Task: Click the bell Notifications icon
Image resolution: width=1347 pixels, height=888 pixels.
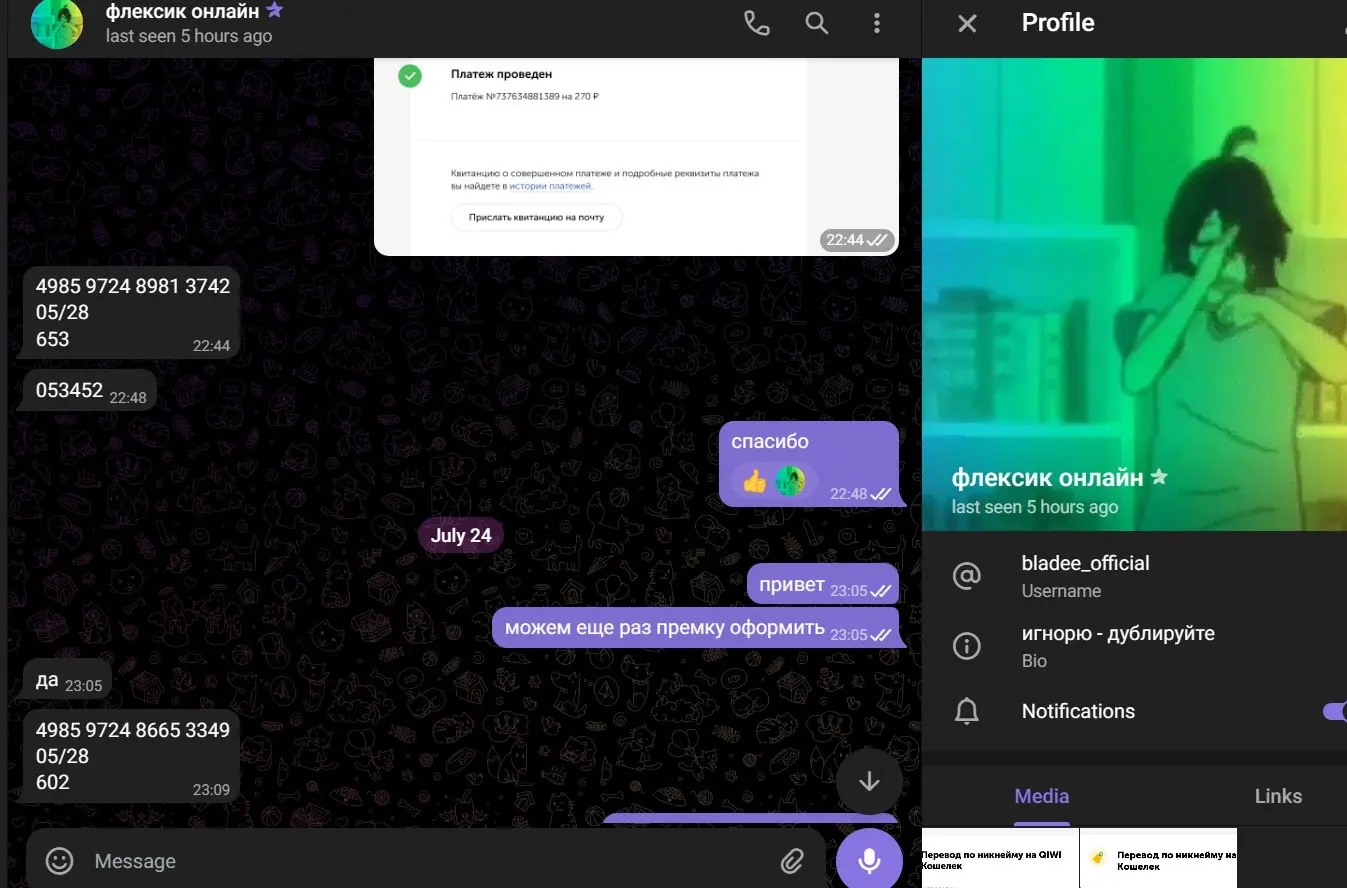Action: click(967, 711)
